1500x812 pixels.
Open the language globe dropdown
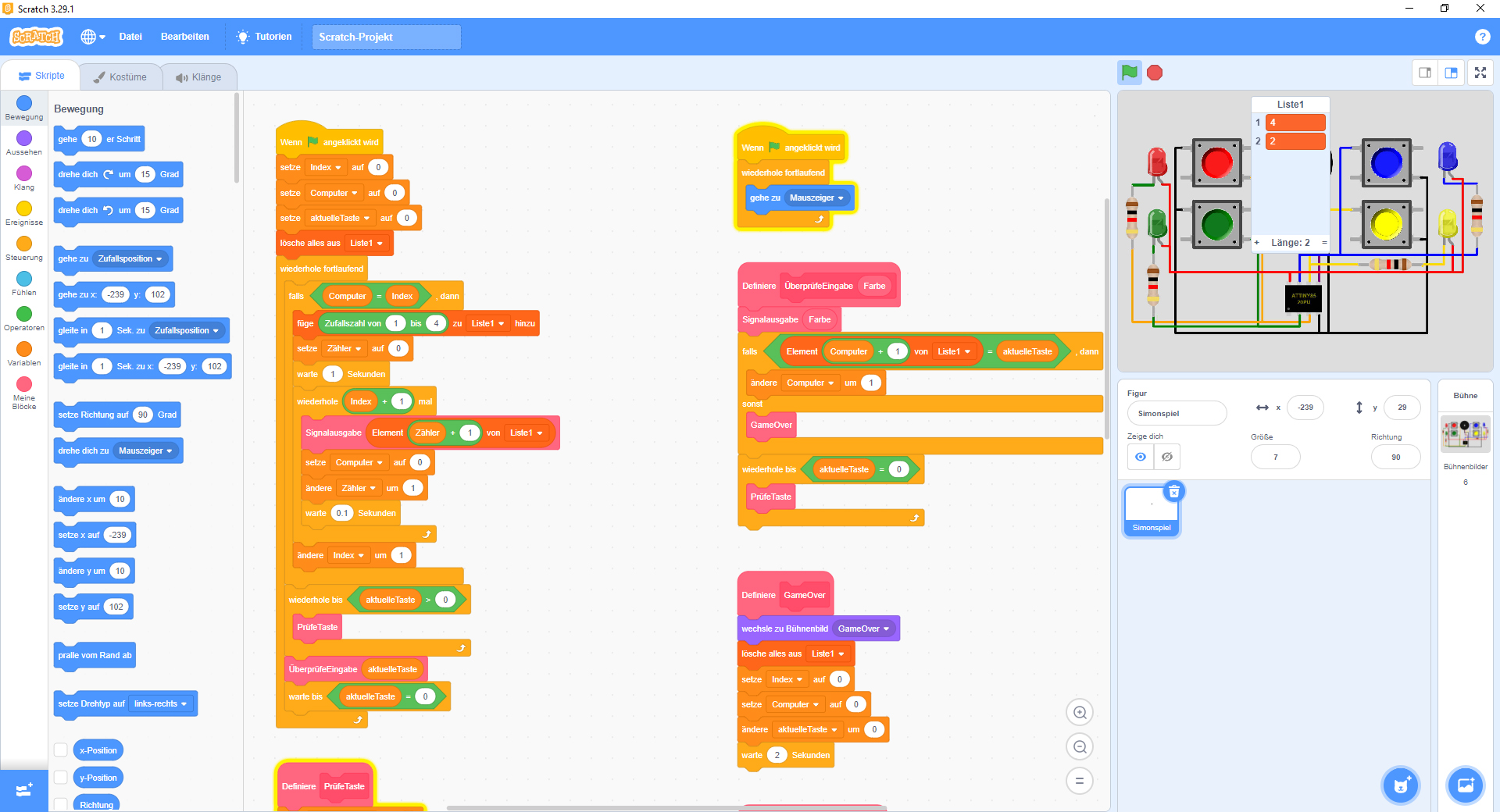[93, 37]
